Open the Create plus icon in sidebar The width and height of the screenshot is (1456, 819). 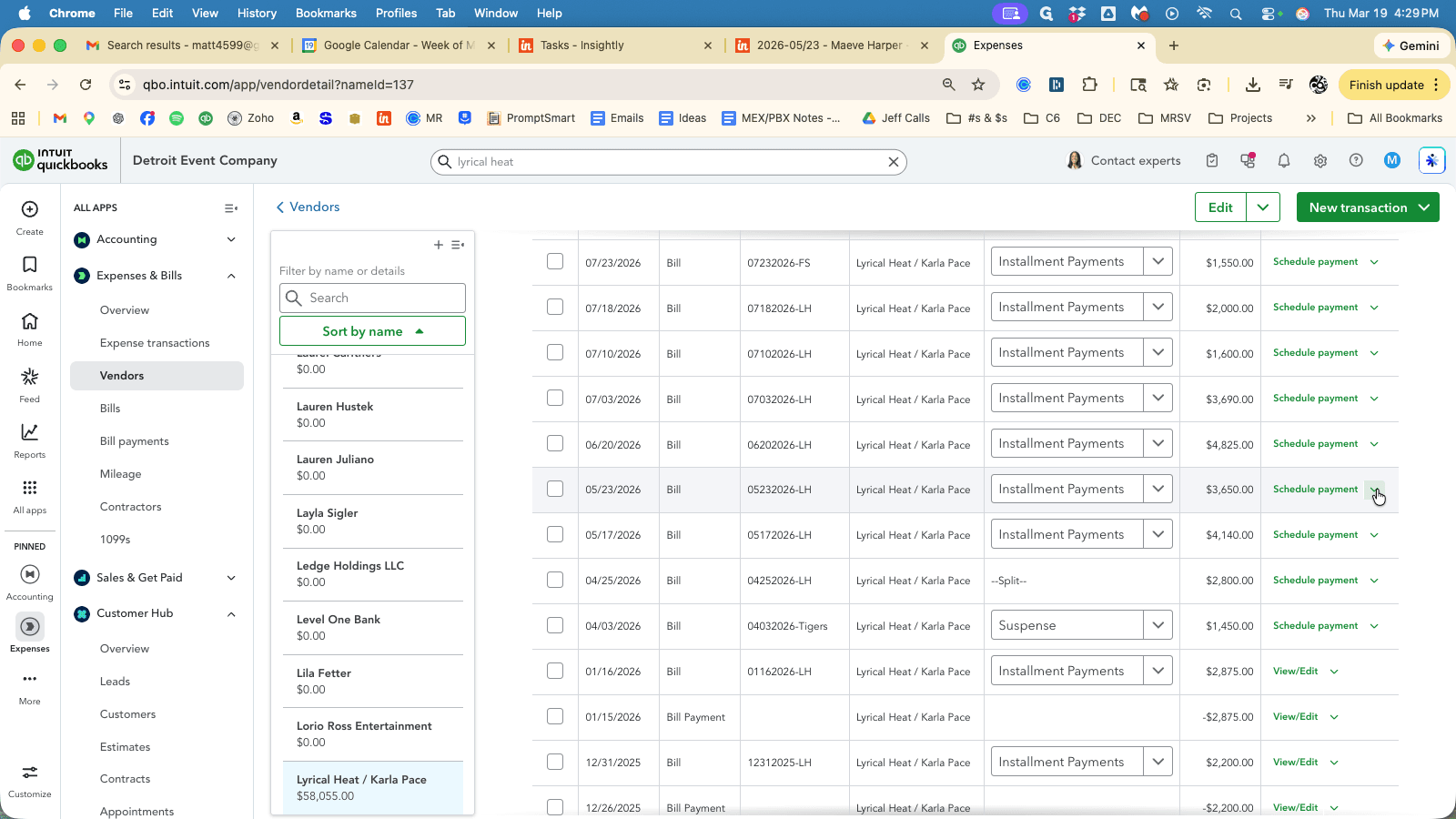[30, 209]
